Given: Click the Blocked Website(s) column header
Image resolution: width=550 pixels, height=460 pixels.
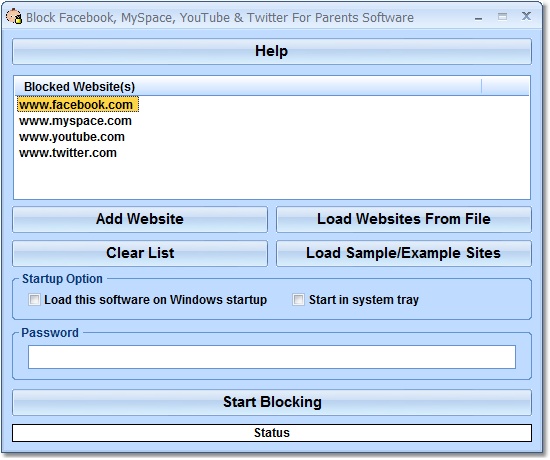Looking at the screenshot, I should [248, 86].
